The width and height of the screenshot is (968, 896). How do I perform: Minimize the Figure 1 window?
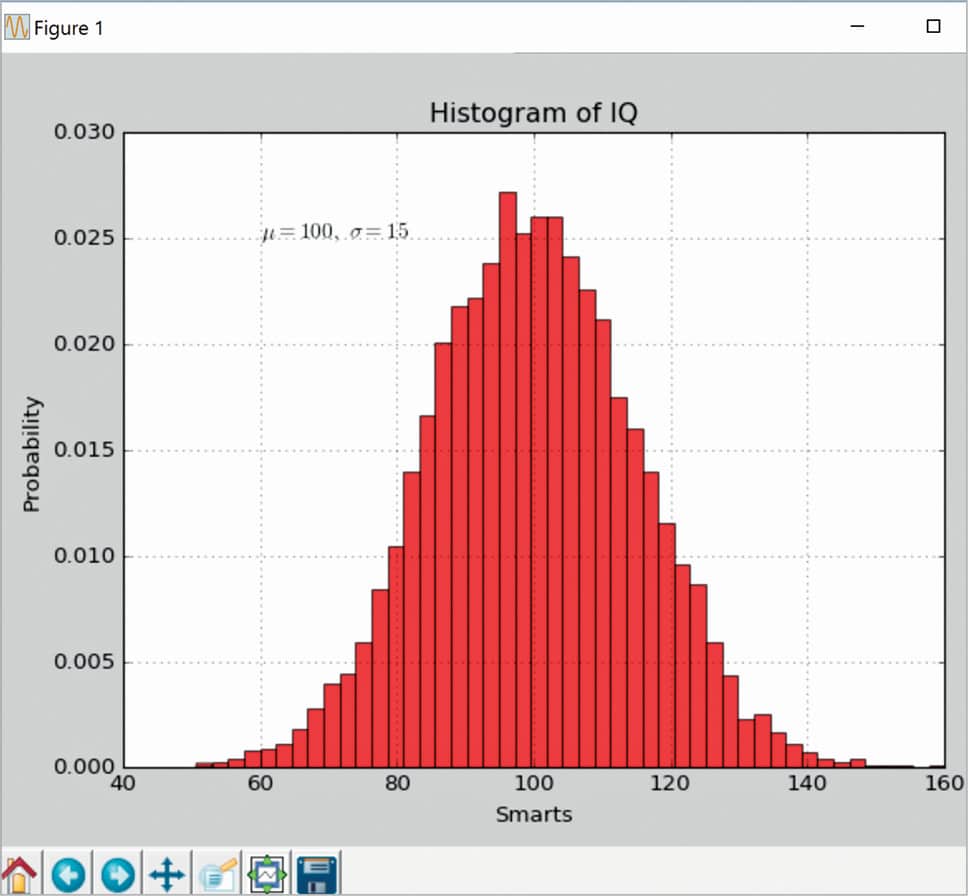tap(857, 27)
